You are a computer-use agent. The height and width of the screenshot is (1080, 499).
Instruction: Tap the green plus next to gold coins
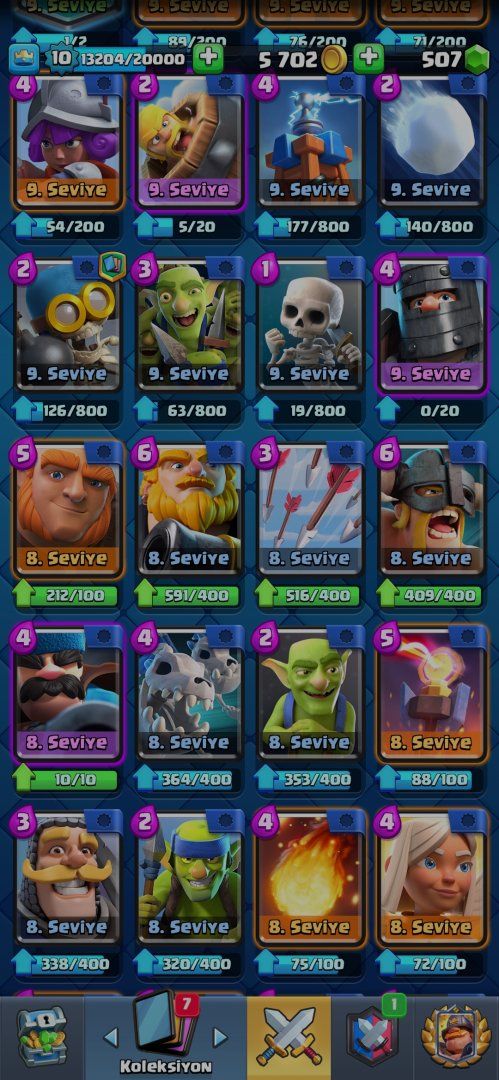[369, 59]
